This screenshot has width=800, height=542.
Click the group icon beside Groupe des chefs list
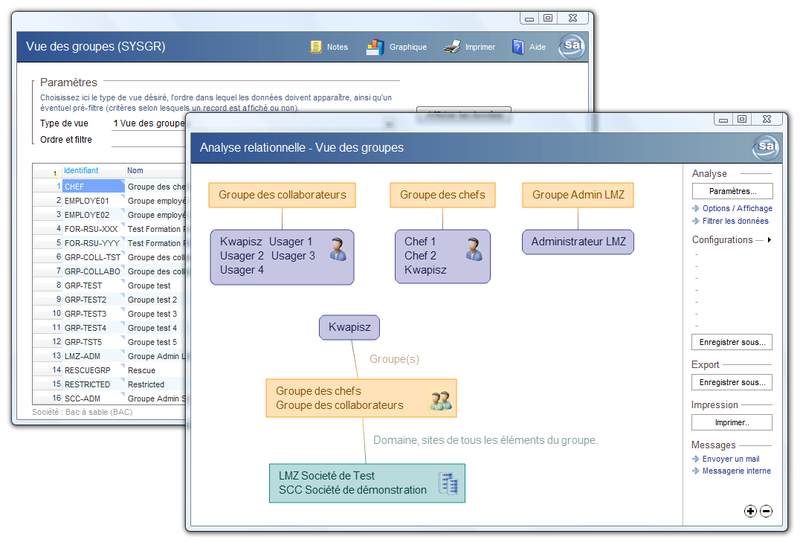pos(441,400)
